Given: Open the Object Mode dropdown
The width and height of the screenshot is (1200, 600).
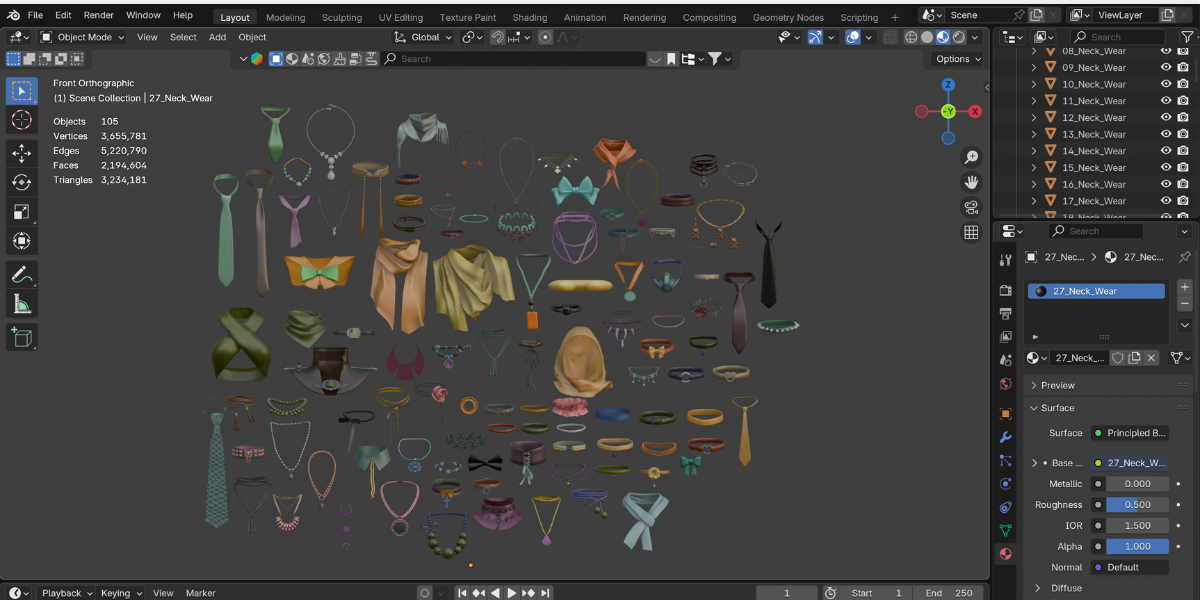Looking at the screenshot, I should pyautogui.click(x=82, y=37).
